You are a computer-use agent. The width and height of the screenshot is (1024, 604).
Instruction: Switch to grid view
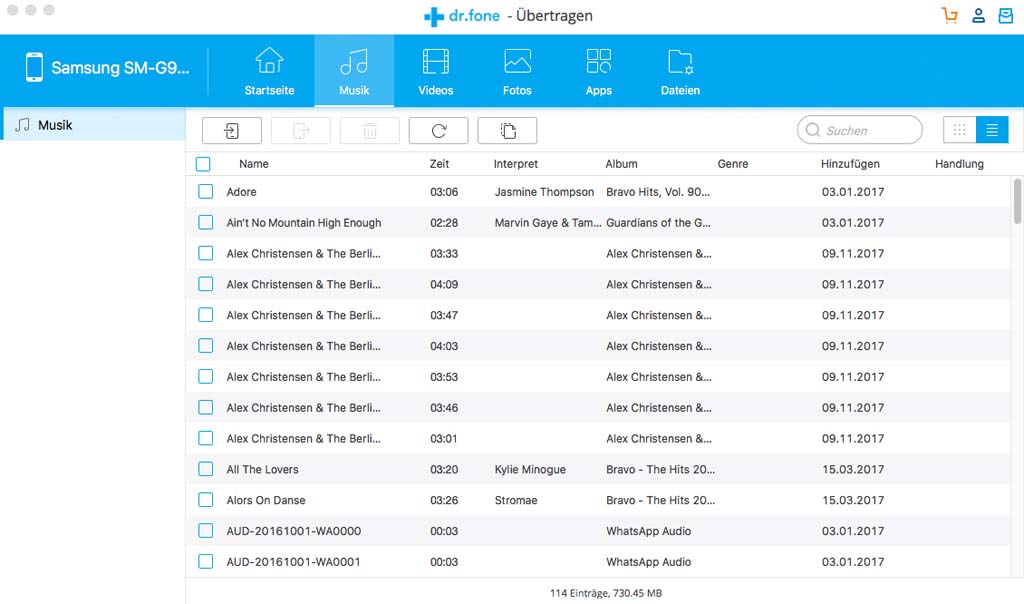click(959, 130)
